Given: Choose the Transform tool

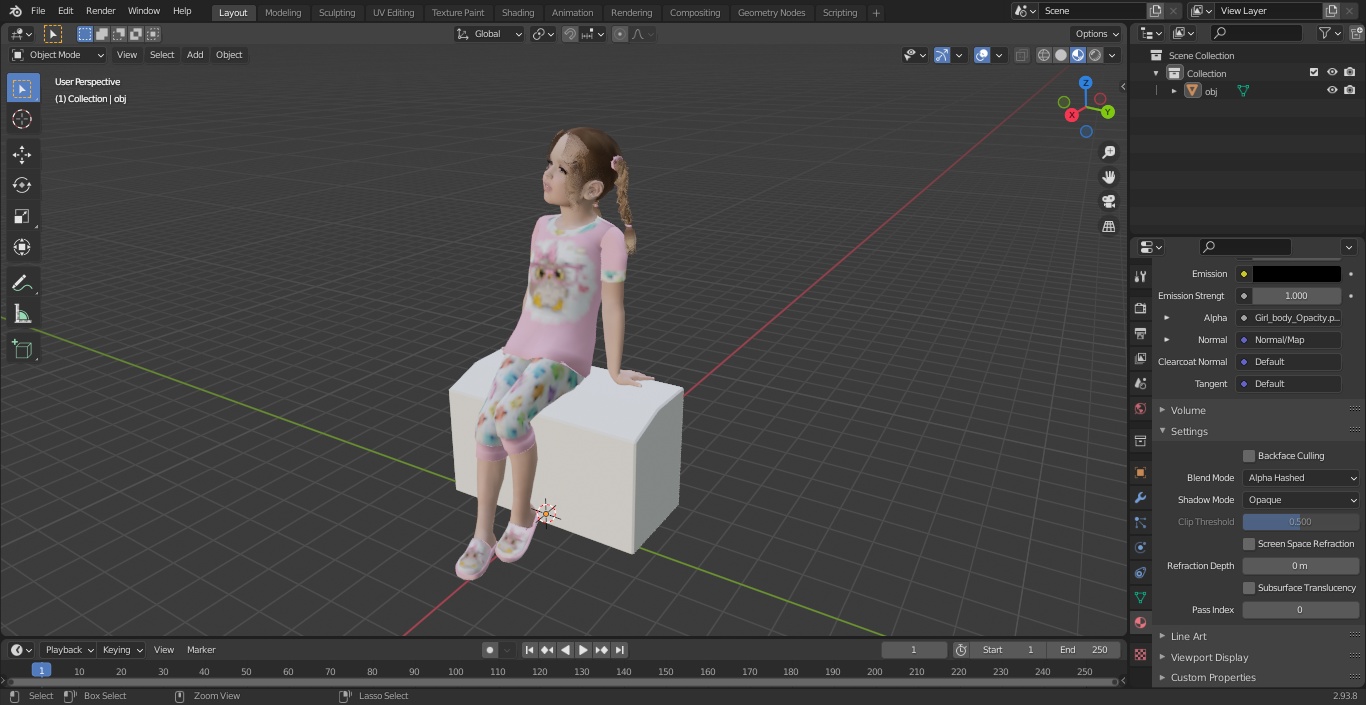Looking at the screenshot, I should click(22, 247).
